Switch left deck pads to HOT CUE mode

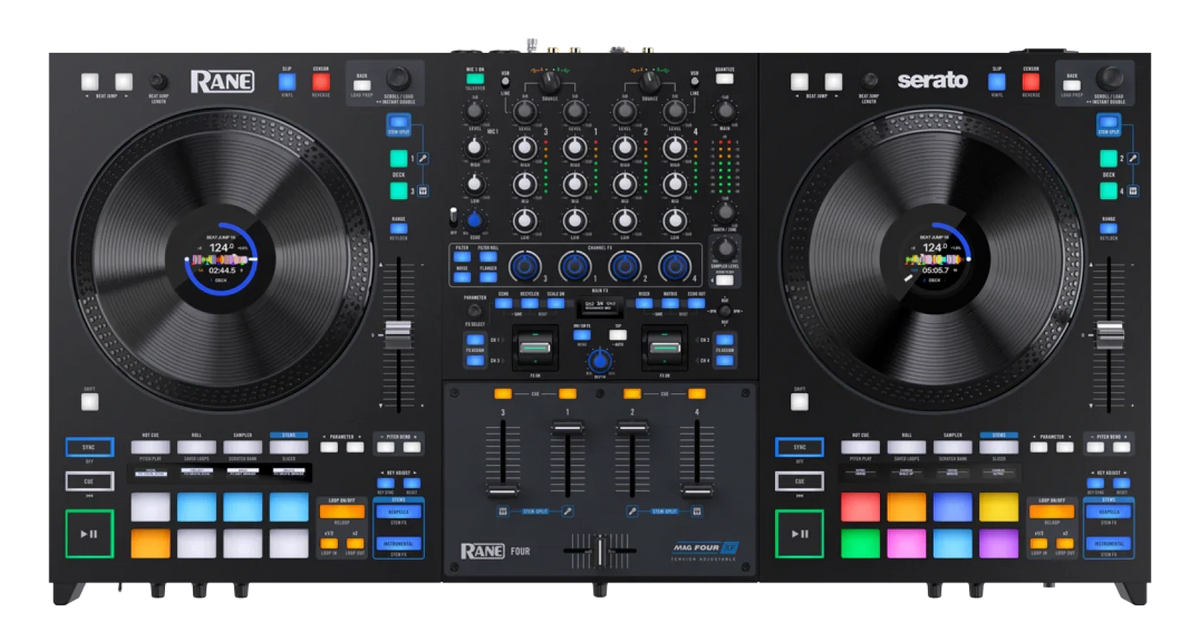point(151,448)
